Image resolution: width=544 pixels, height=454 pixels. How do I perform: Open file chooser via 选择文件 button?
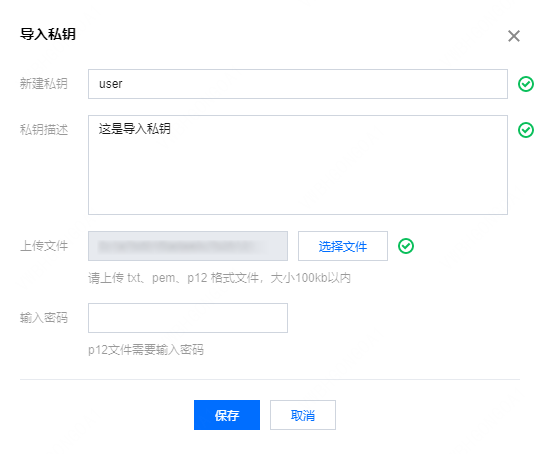(x=343, y=246)
